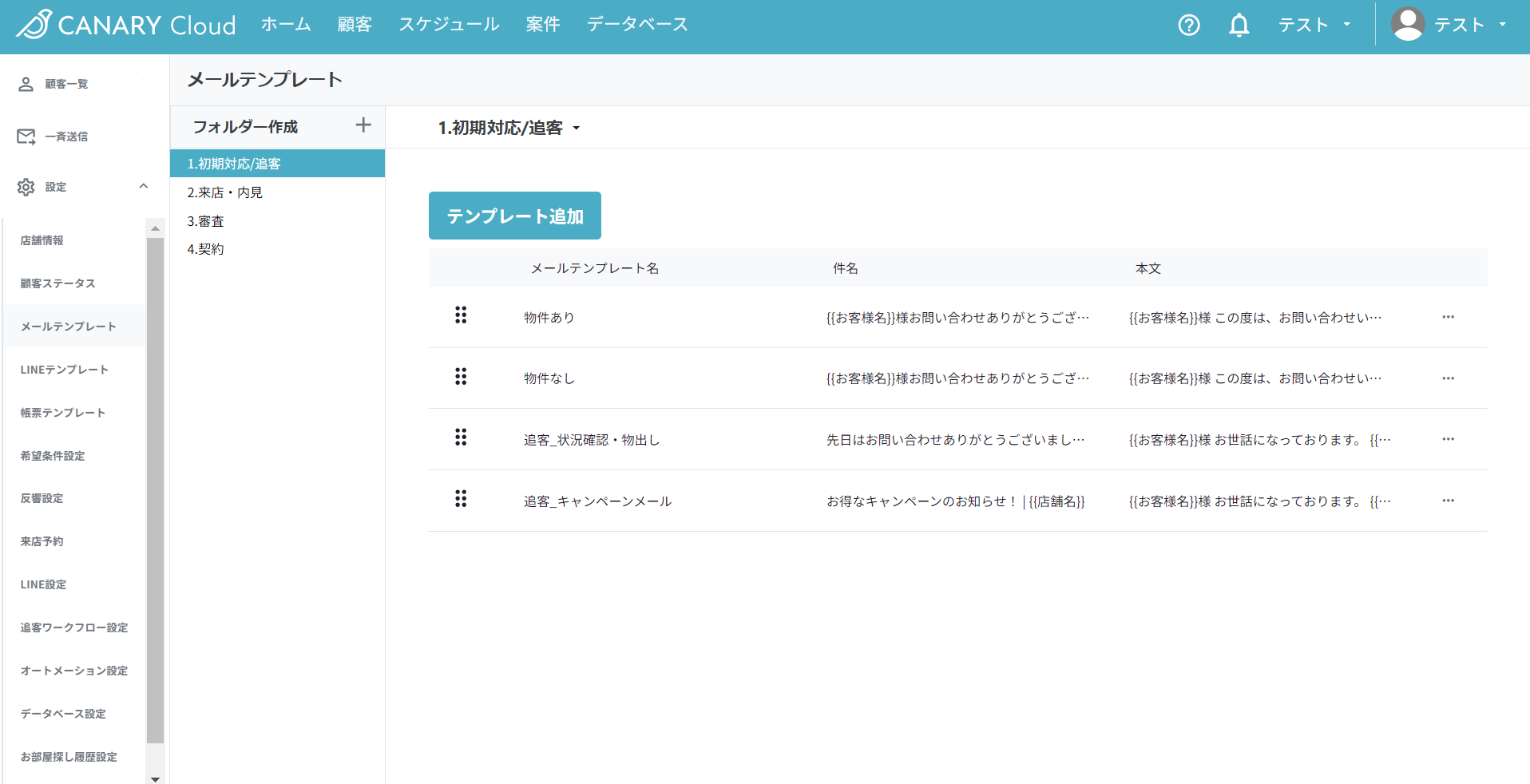Expand the 1.初期対応/追客 folder dropdown
The image size is (1530, 784).
[577, 128]
